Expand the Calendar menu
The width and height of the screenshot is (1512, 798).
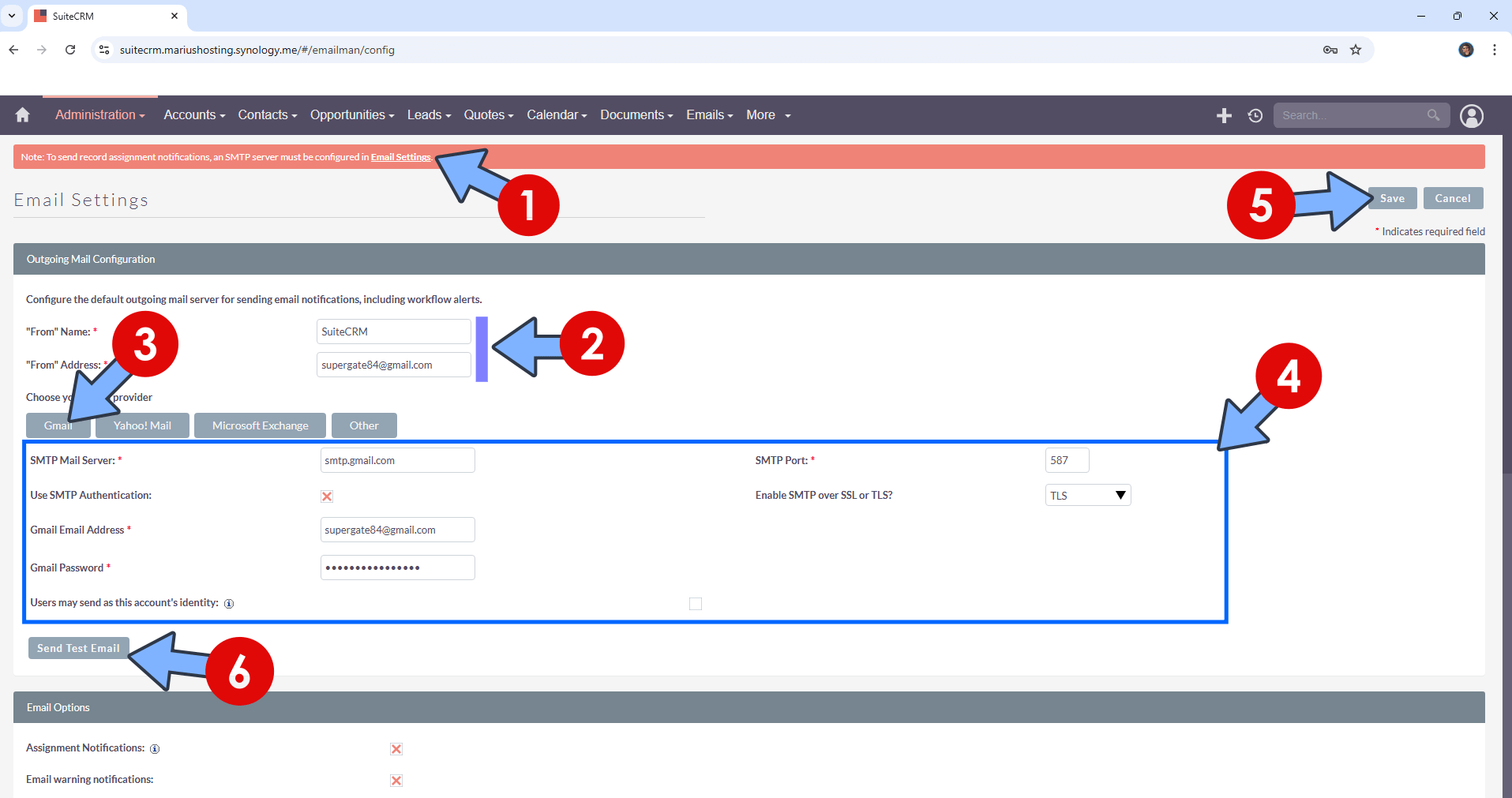(x=557, y=115)
